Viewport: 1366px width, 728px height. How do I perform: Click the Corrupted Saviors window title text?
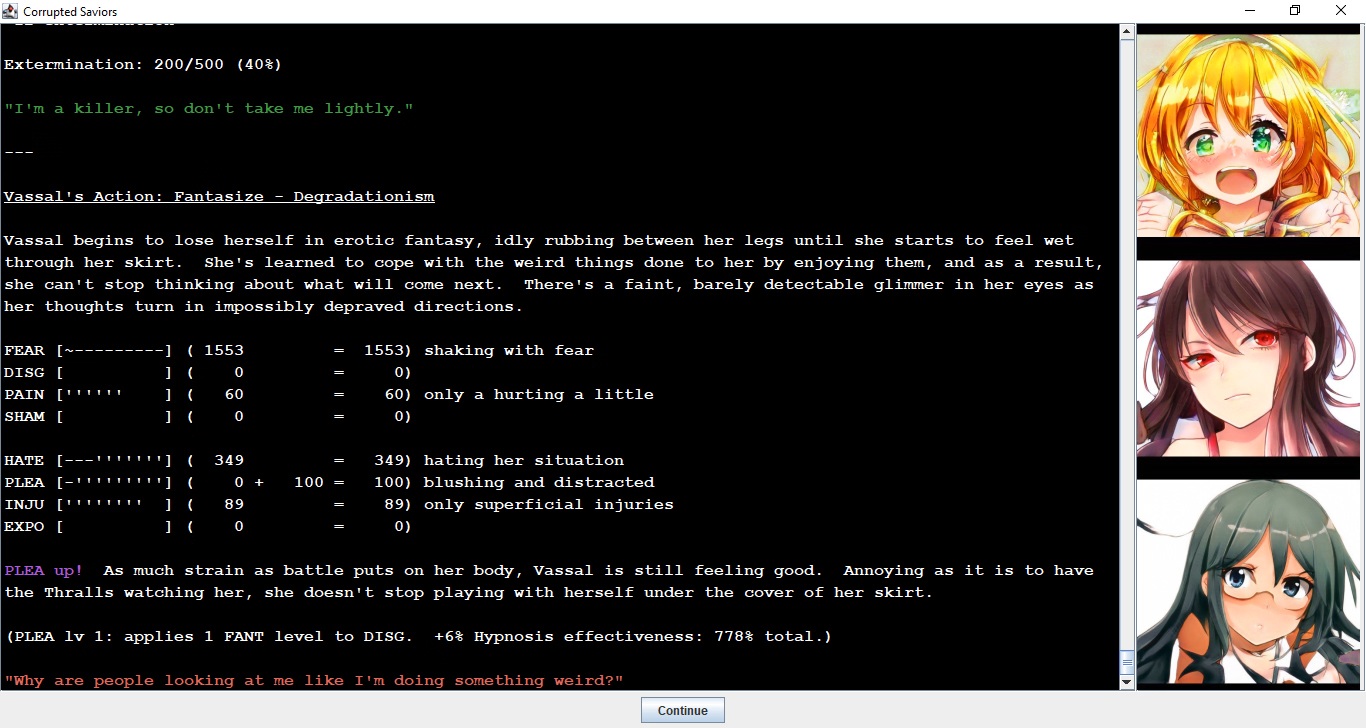[x=70, y=12]
